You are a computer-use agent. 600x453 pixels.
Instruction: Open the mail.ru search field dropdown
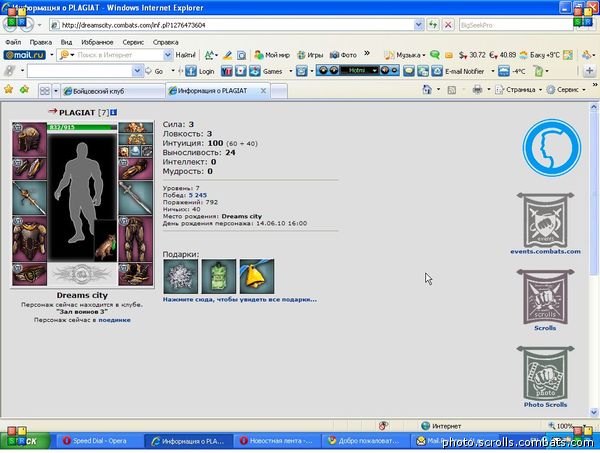(168, 55)
